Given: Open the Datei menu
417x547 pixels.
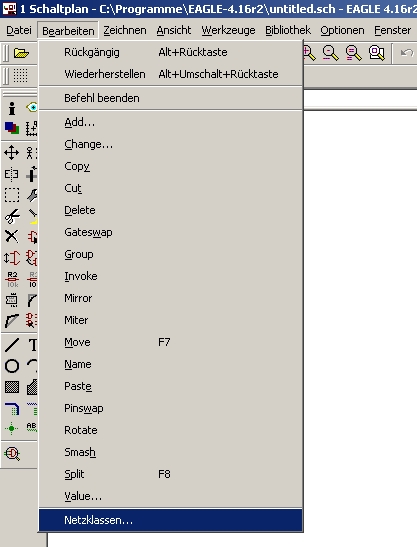Looking at the screenshot, I should click(x=19, y=31).
